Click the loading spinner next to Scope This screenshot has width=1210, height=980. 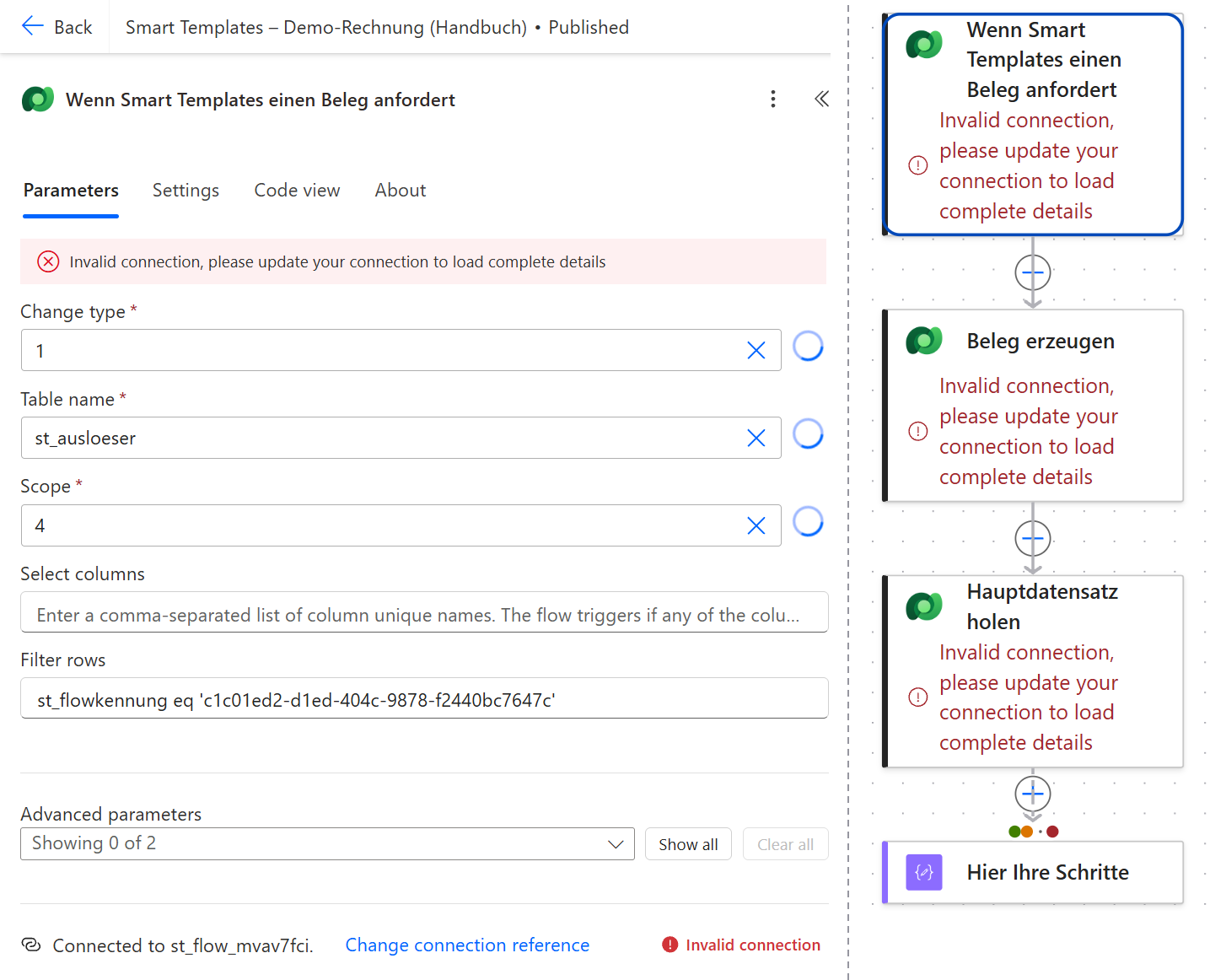[x=808, y=521]
